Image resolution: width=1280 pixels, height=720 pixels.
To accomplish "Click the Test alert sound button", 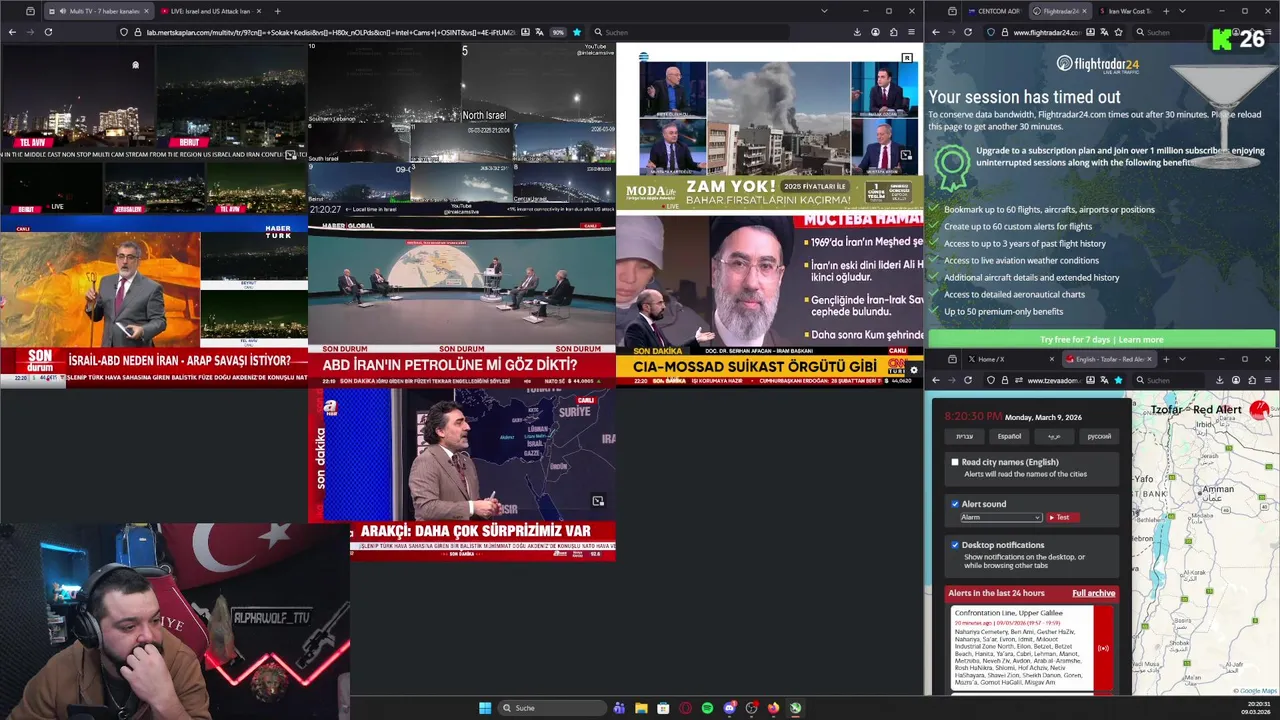I will coord(1062,517).
